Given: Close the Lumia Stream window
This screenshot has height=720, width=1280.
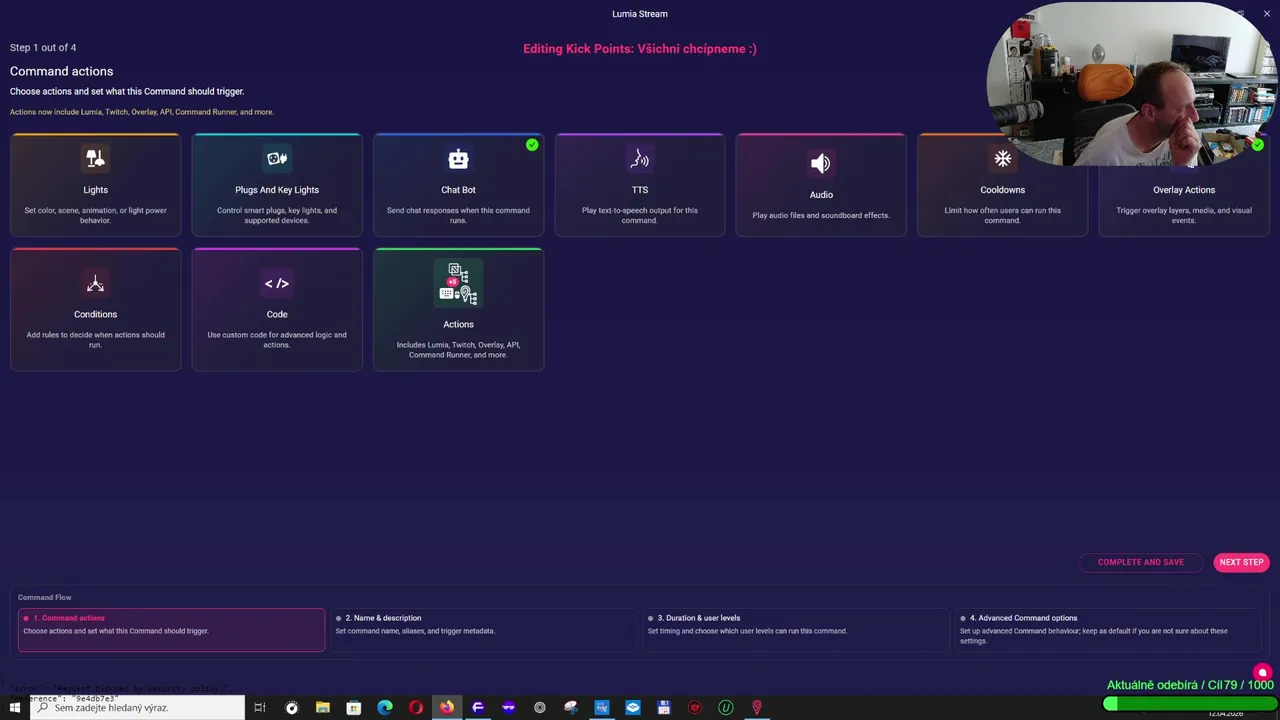Looking at the screenshot, I should tap(1267, 13).
